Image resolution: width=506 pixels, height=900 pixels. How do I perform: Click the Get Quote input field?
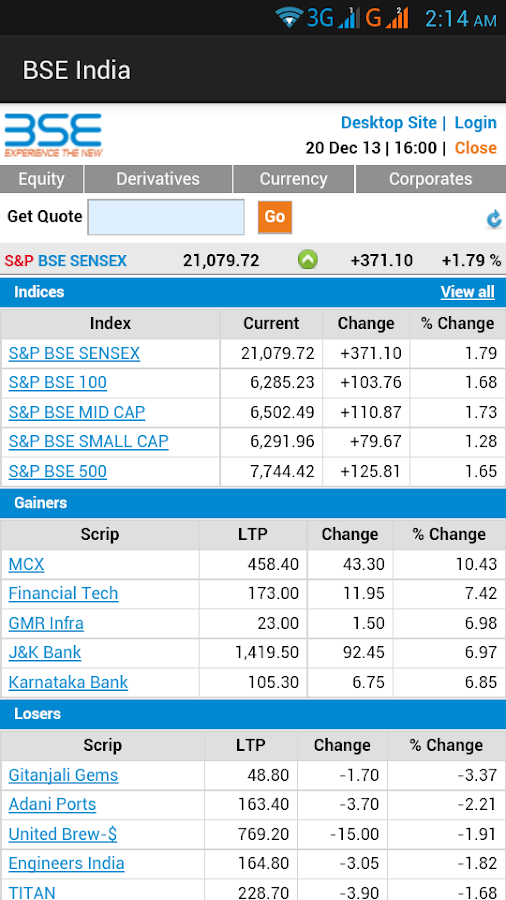166,217
